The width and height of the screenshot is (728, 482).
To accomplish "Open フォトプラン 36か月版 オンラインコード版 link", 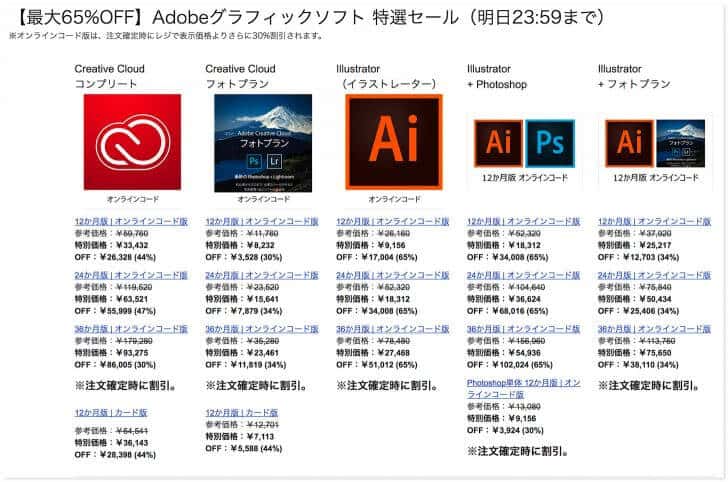I will [x=262, y=329].
